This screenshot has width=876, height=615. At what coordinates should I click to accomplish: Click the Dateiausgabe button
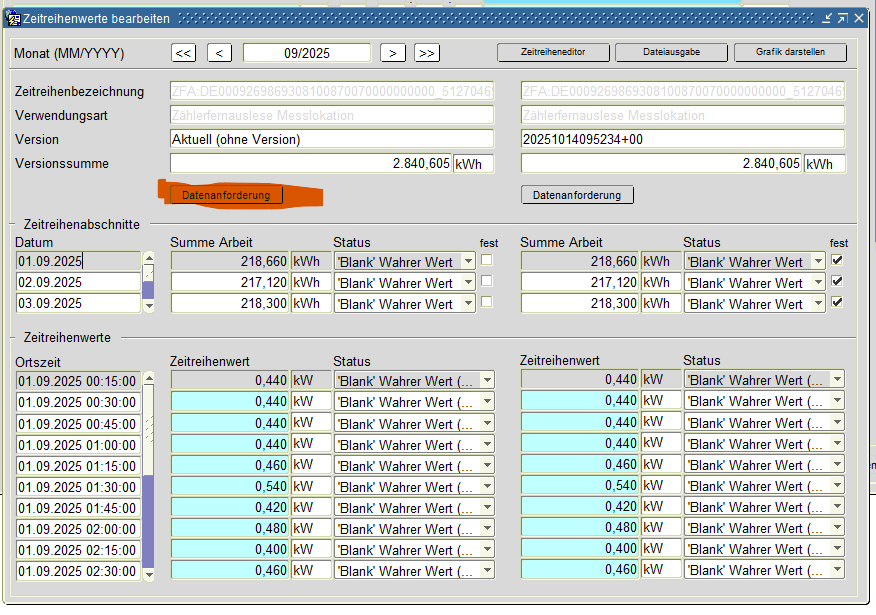671,53
